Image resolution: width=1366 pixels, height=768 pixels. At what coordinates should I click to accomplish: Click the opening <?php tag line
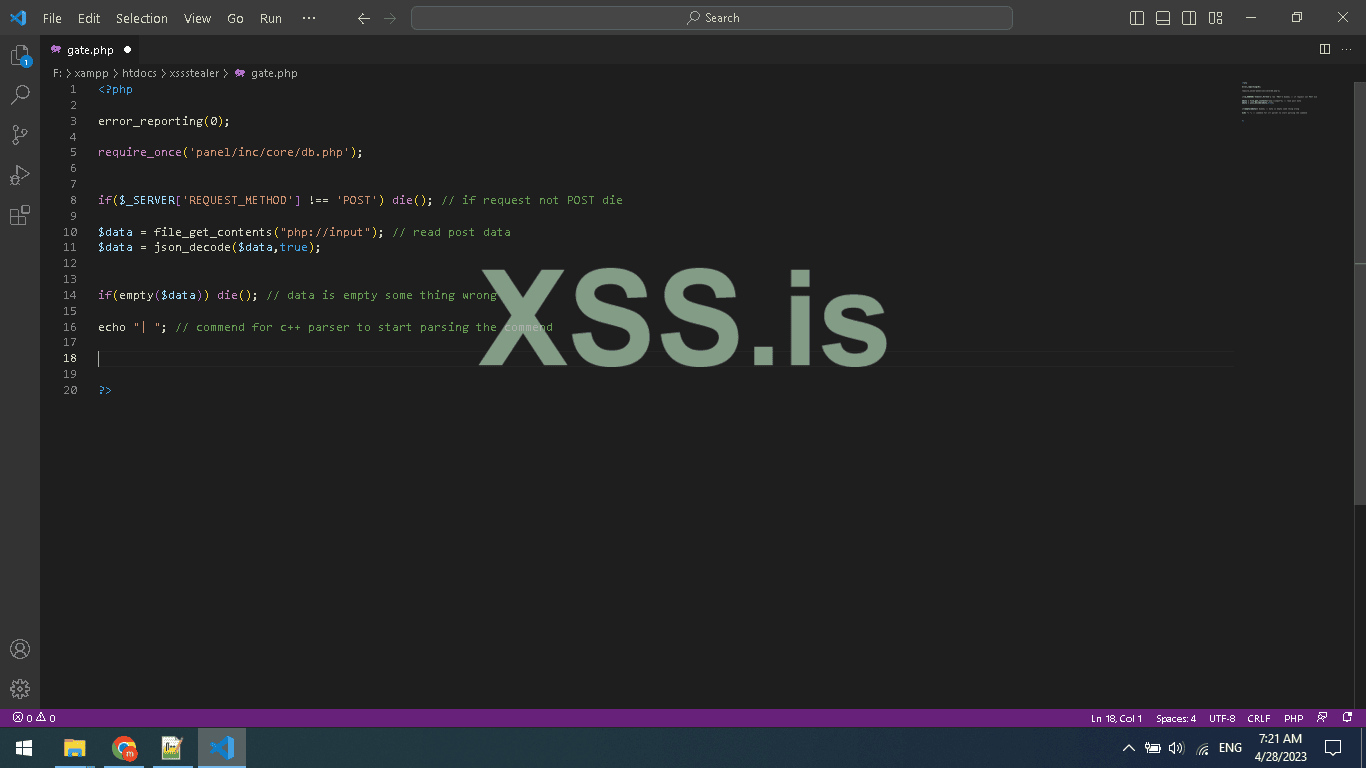115,89
